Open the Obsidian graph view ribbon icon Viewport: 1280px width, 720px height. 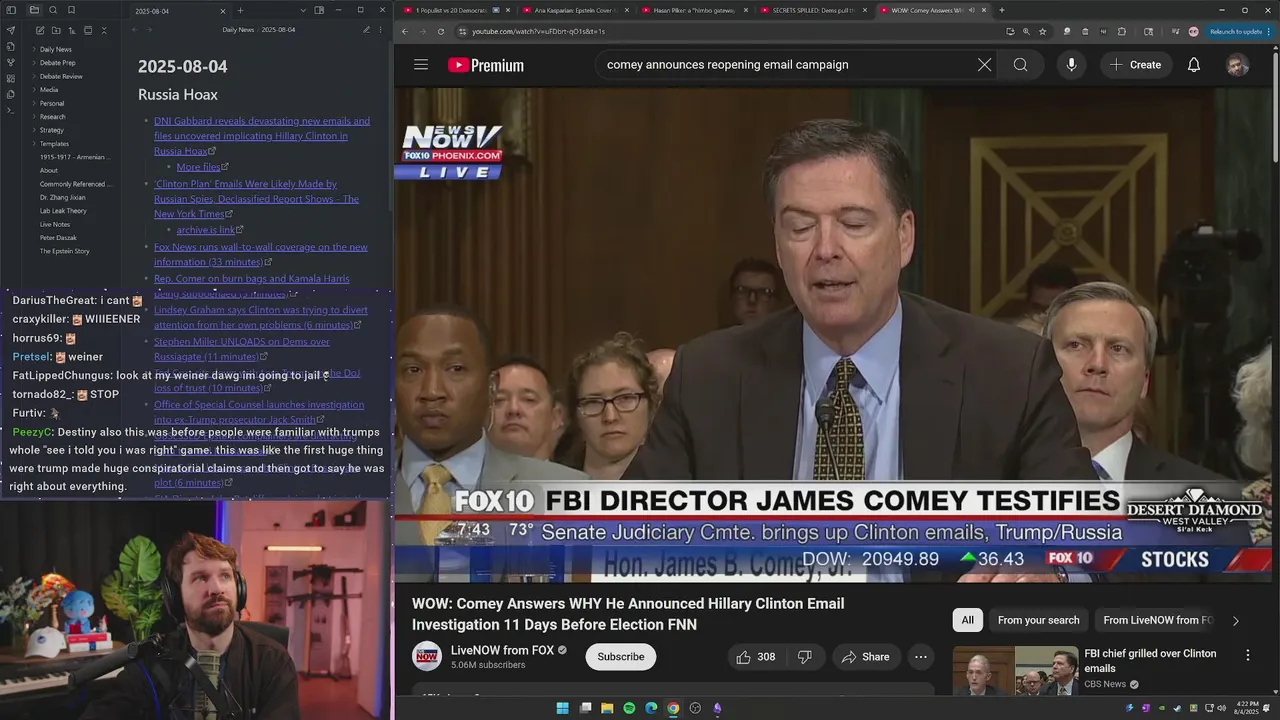click(x=10, y=62)
